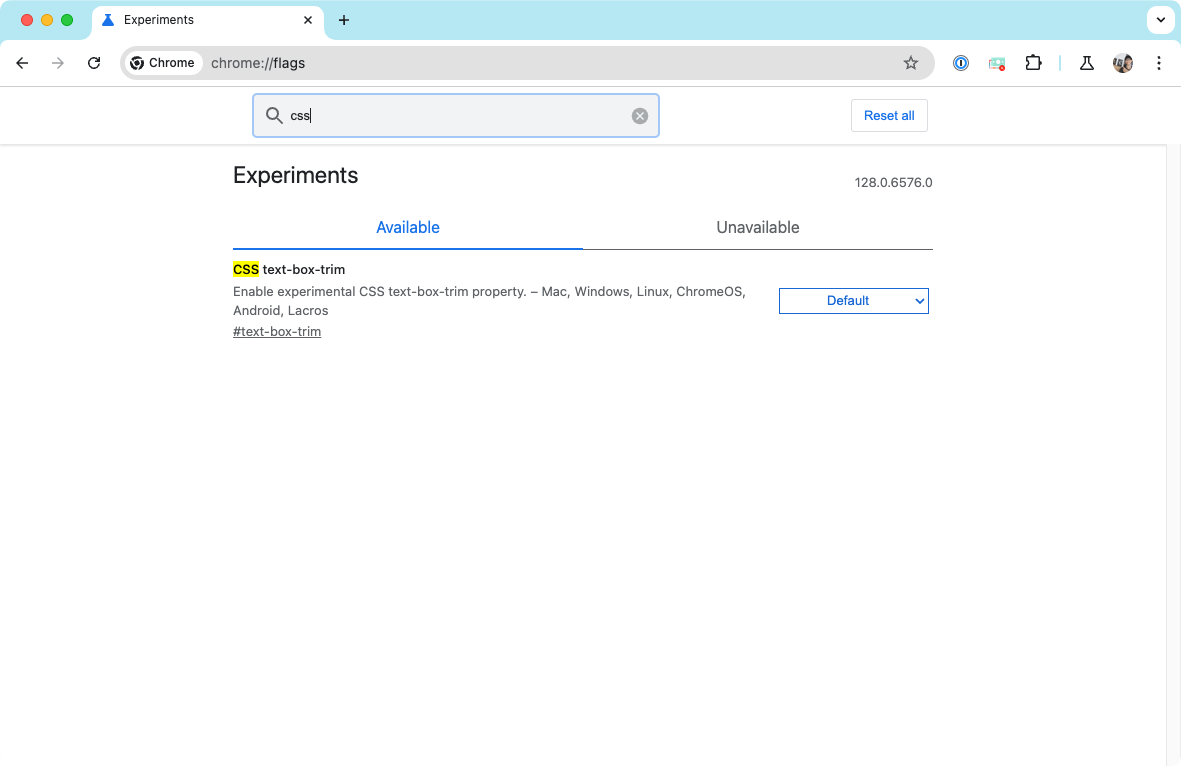Click the Reset all button

point(888,115)
